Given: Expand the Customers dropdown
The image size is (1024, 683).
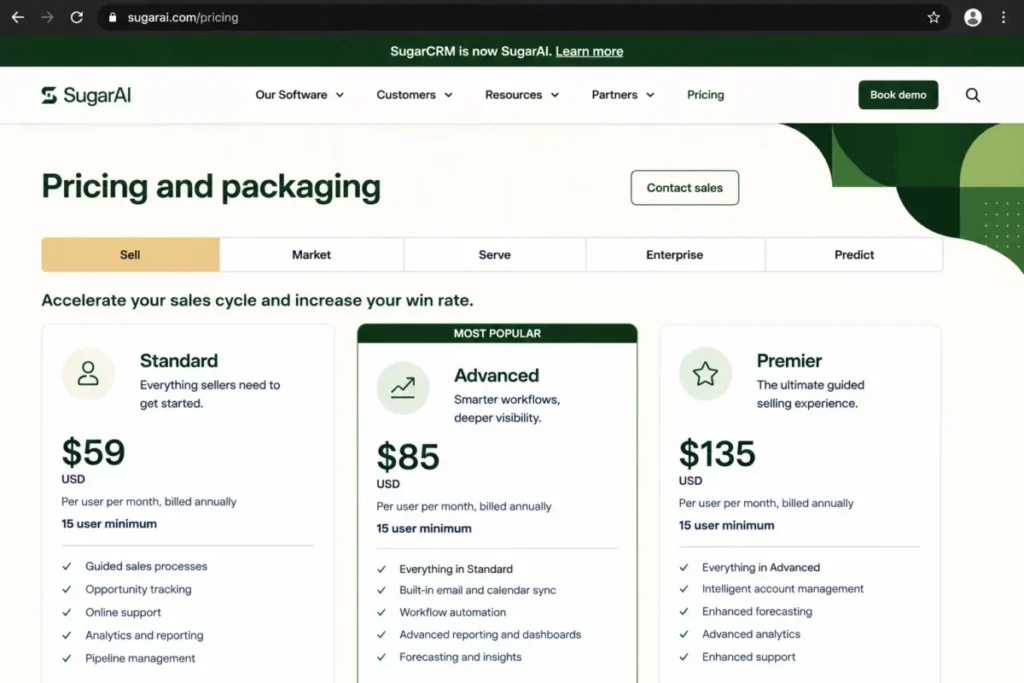Looking at the screenshot, I should coord(414,95).
